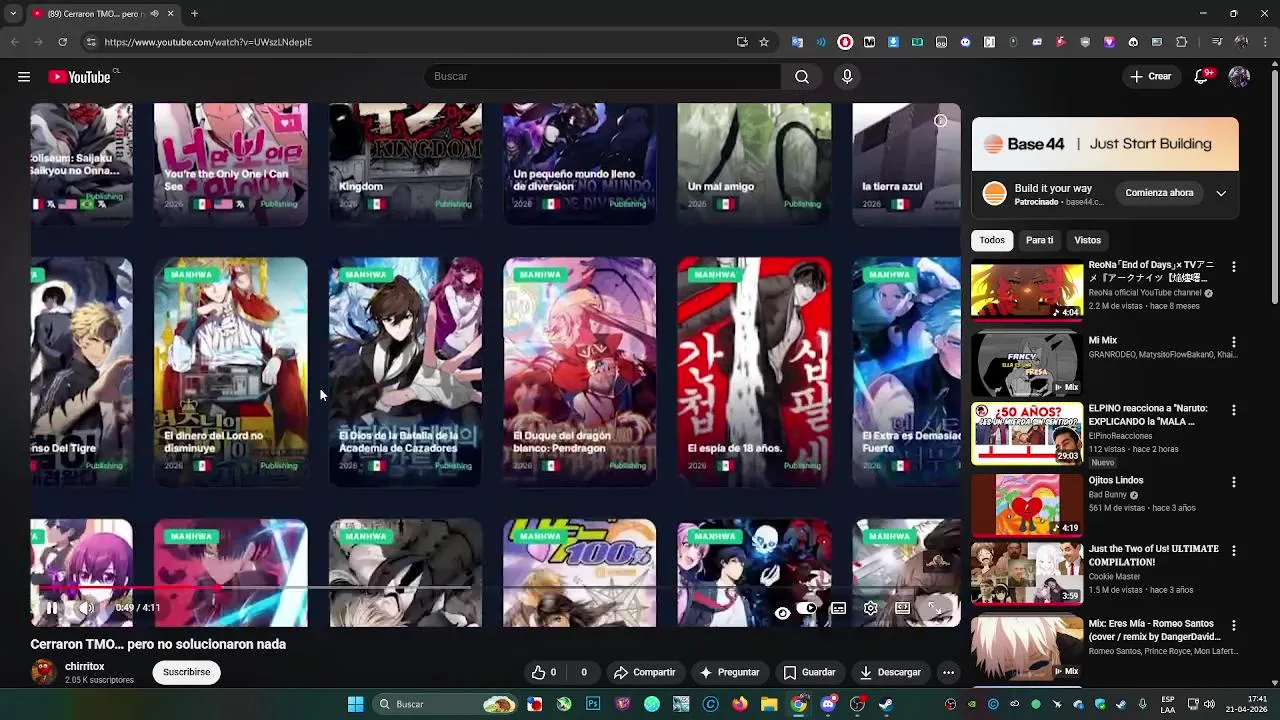Expand the Base44 ad chevron

tap(1221, 193)
